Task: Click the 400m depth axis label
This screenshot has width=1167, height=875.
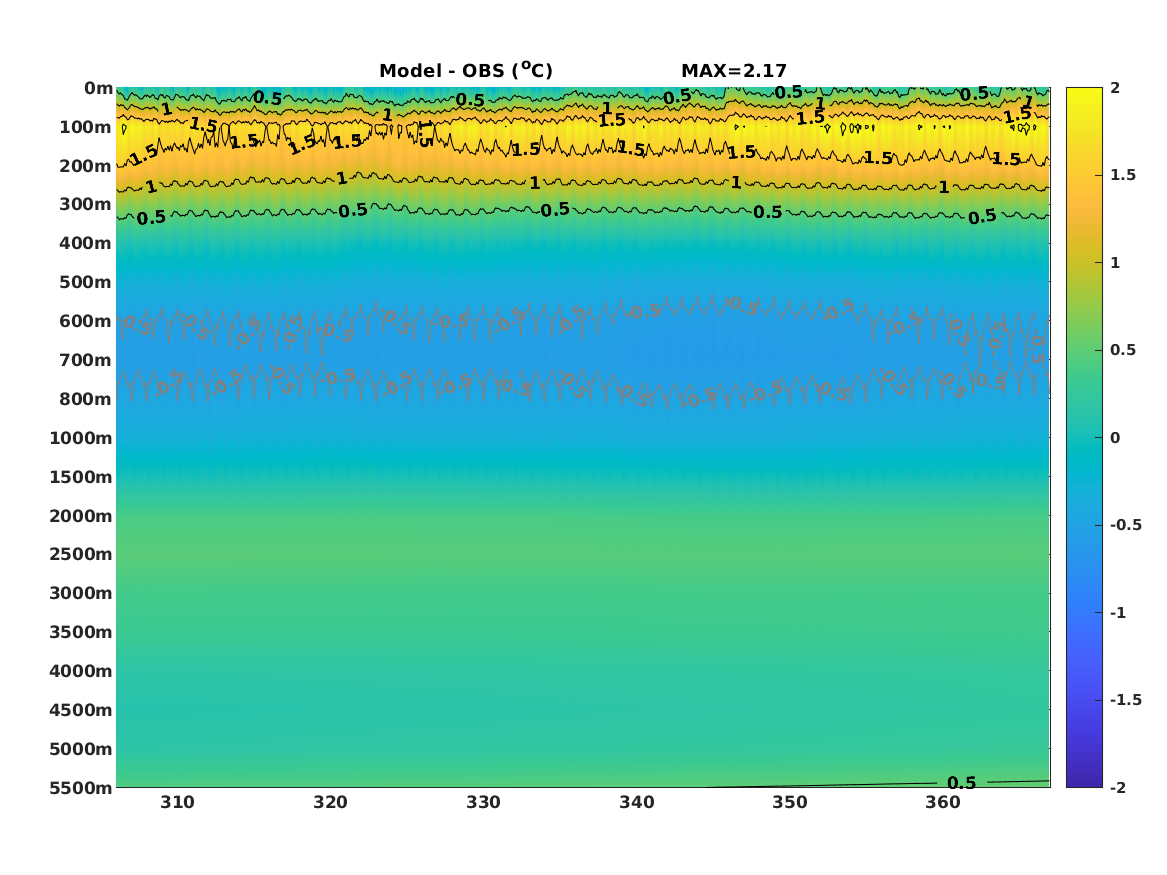Action: 85,243
